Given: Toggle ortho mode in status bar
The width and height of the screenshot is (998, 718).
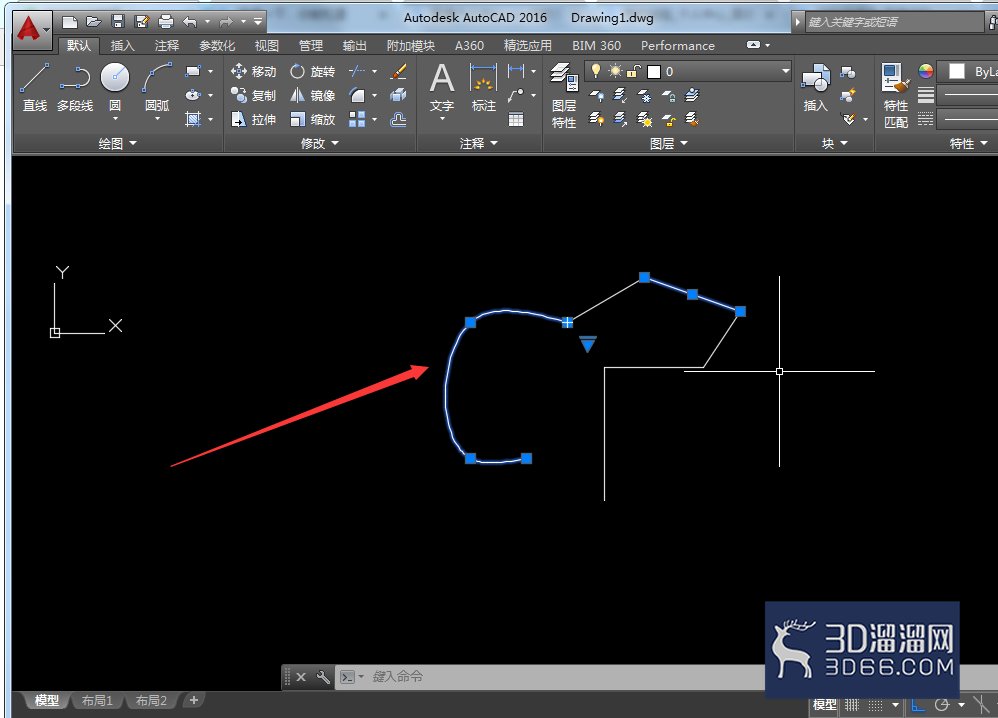Looking at the screenshot, I should coord(918,705).
